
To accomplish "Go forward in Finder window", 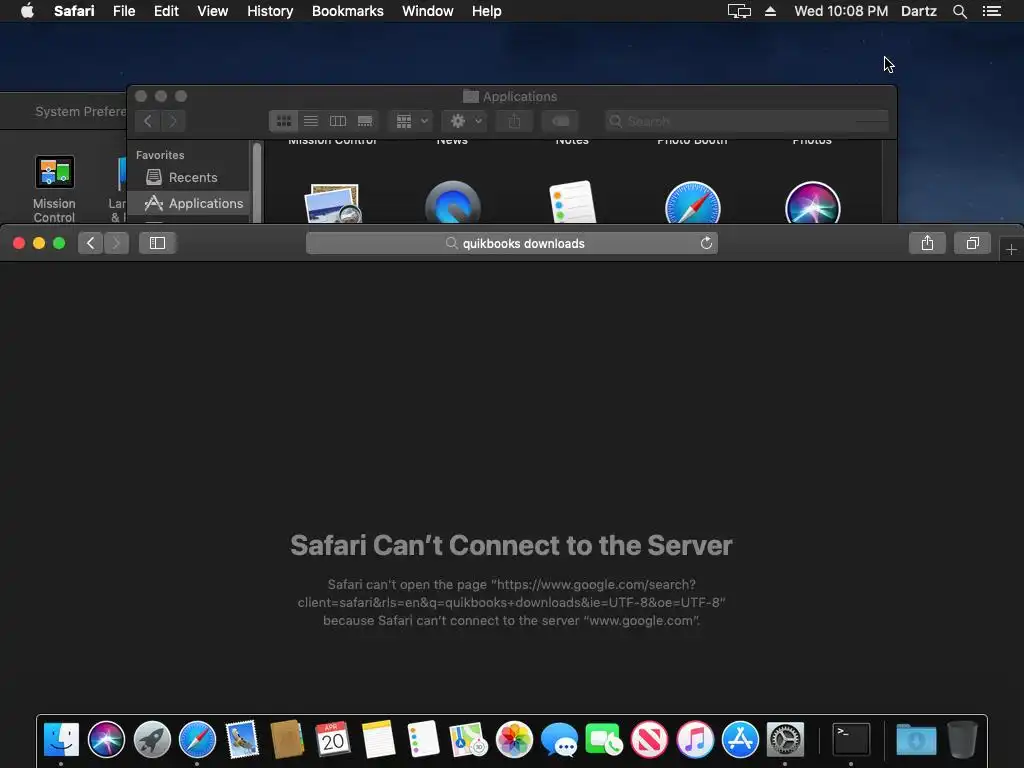I will click(173, 121).
